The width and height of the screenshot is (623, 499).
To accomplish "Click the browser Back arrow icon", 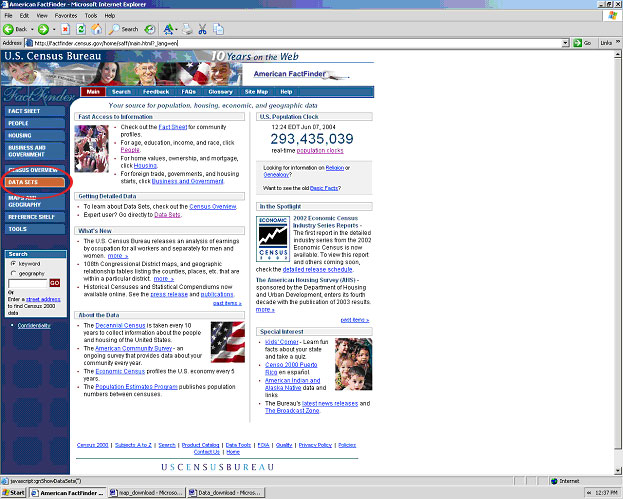I will tap(8, 29).
